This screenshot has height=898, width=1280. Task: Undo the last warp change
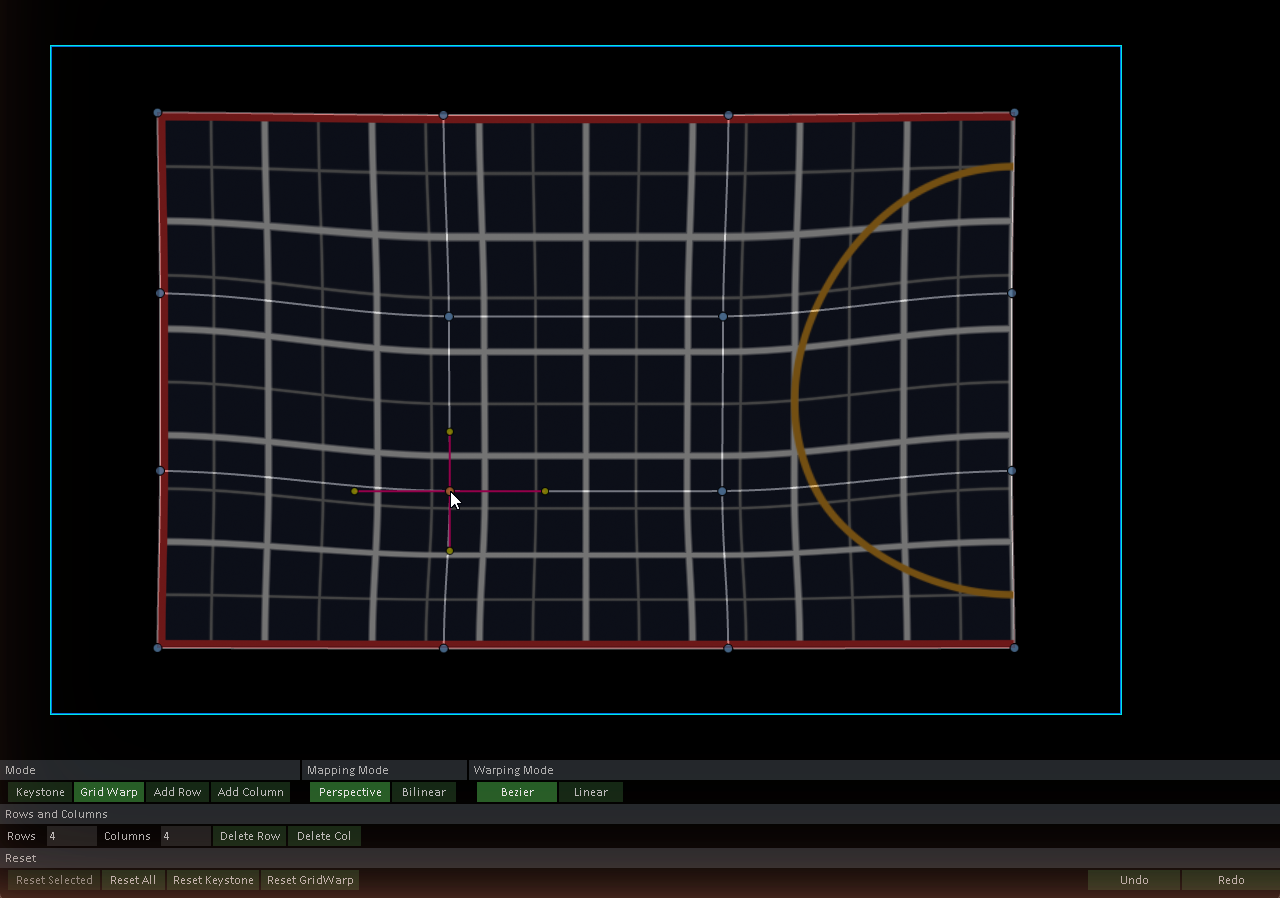(x=1134, y=880)
